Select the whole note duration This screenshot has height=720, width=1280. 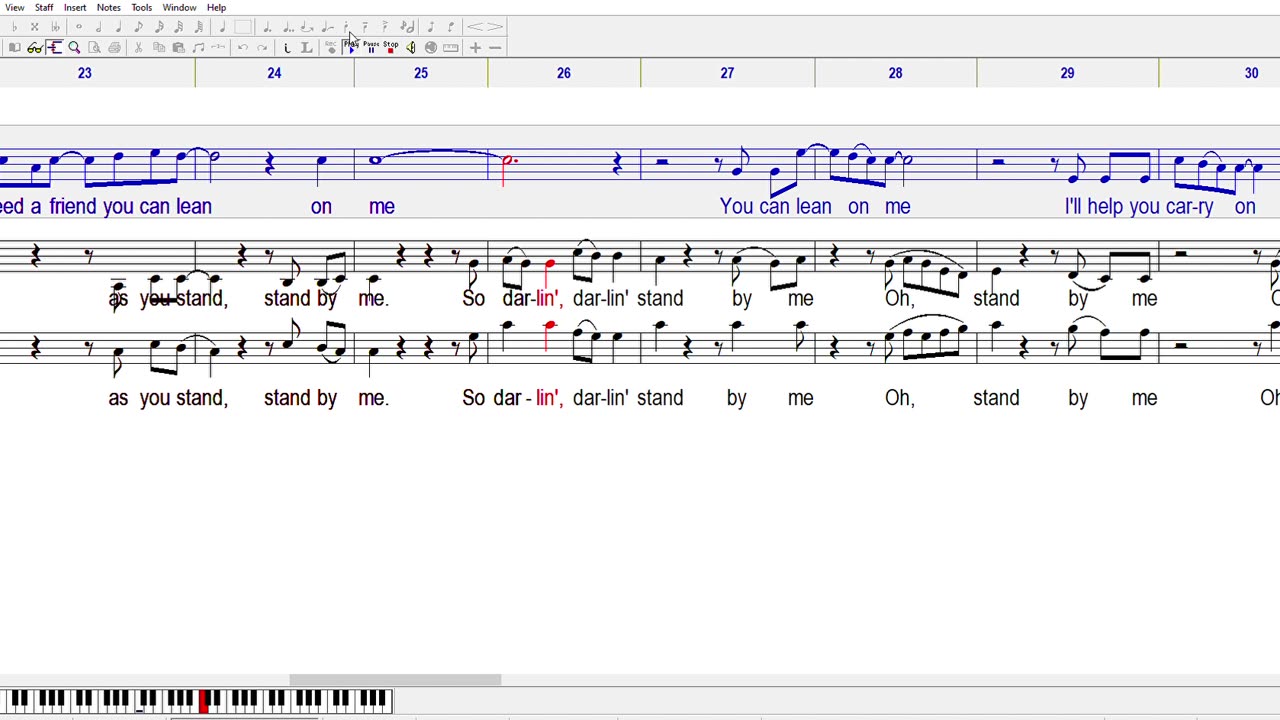click(x=79, y=27)
